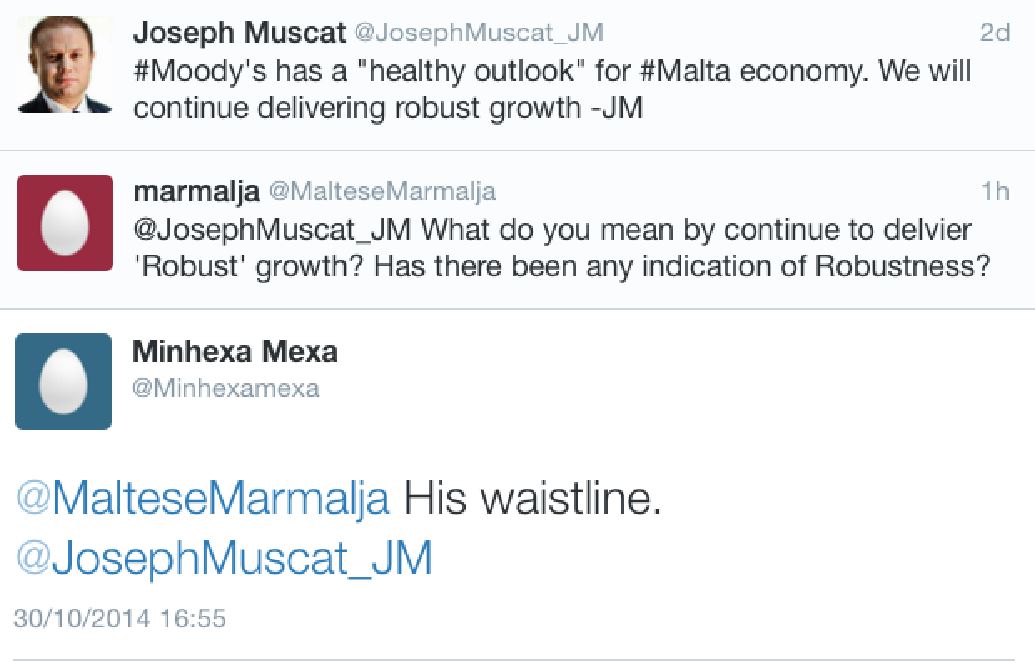
Task: Click the 30/10/2014 16:55 timestamp
Action: (120, 618)
